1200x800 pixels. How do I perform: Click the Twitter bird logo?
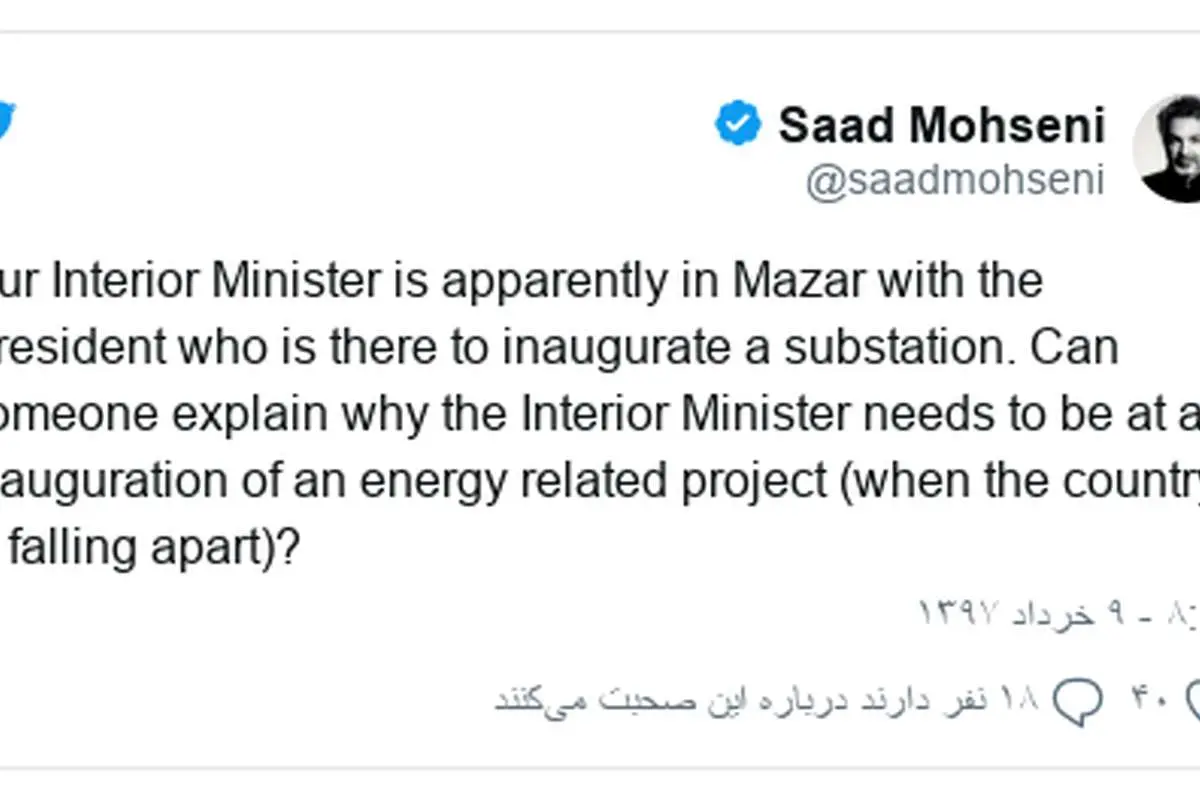[7, 122]
